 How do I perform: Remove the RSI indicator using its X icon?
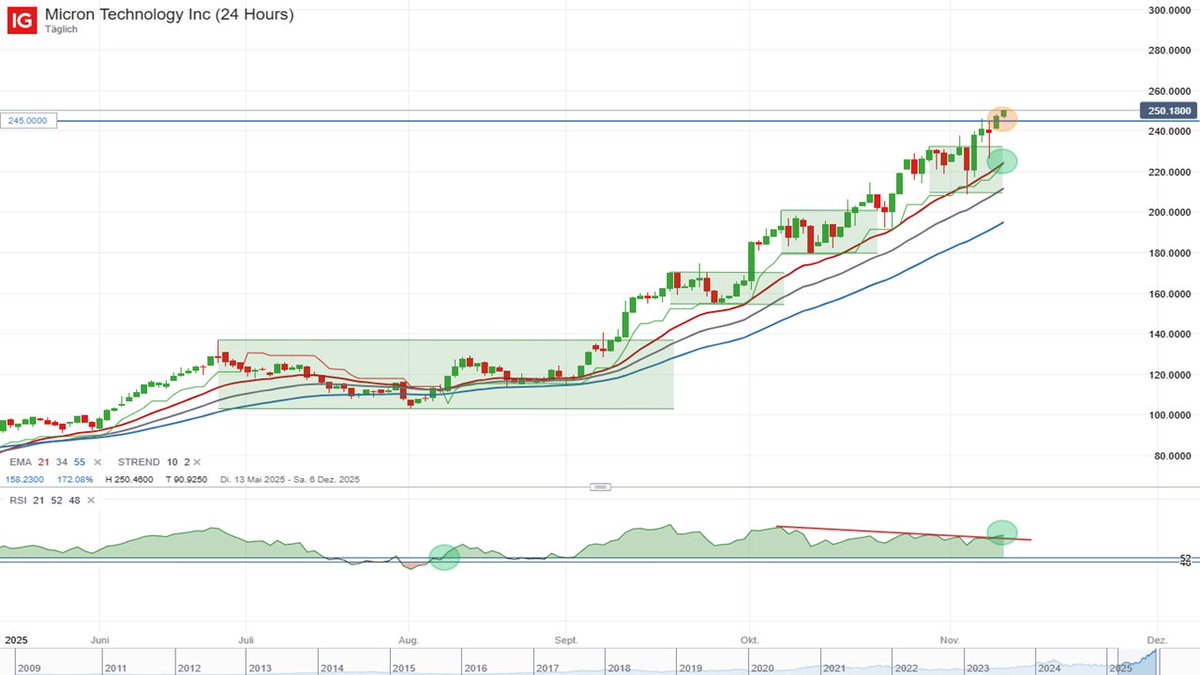(x=90, y=499)
